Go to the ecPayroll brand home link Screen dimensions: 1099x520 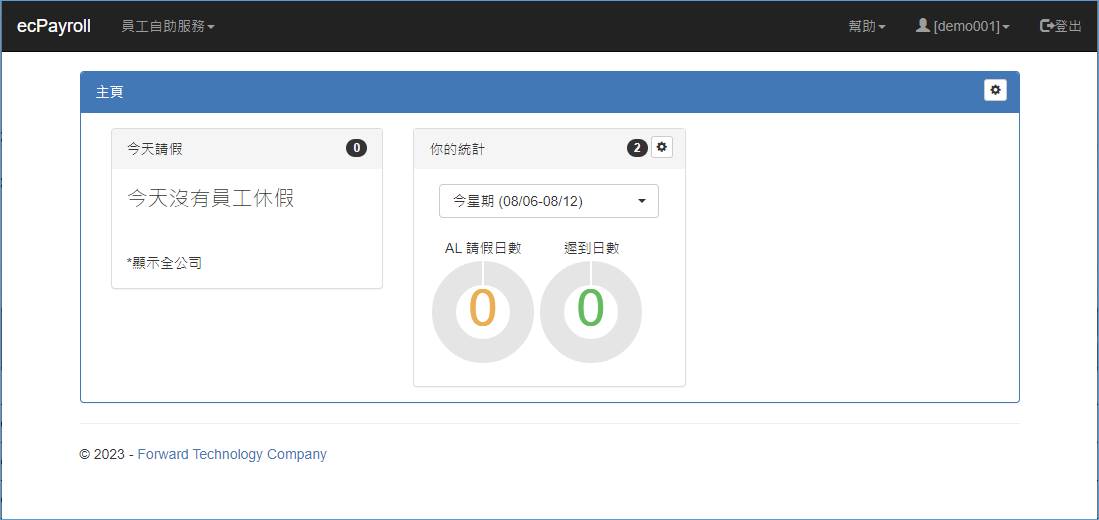coord(54,26)
